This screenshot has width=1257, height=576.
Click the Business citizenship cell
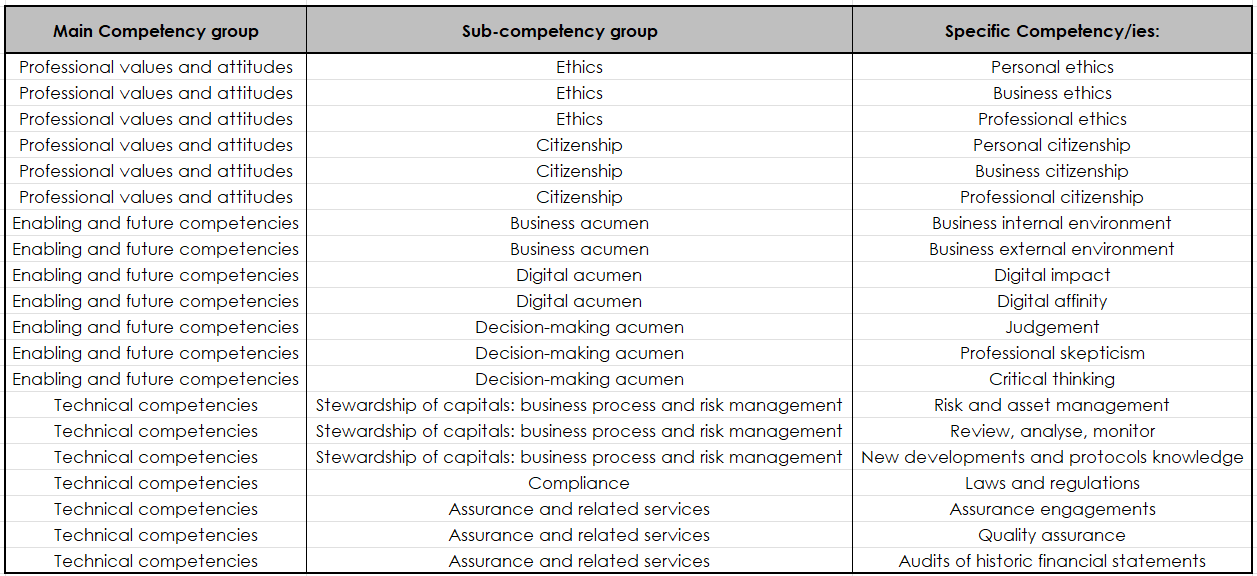pos(1052,171)
